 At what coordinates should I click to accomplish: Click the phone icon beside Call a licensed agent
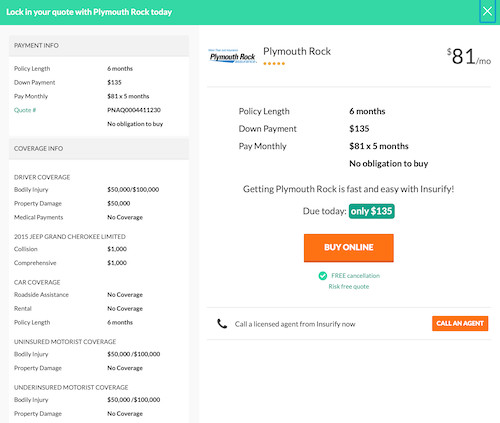(x=222, y=324)
